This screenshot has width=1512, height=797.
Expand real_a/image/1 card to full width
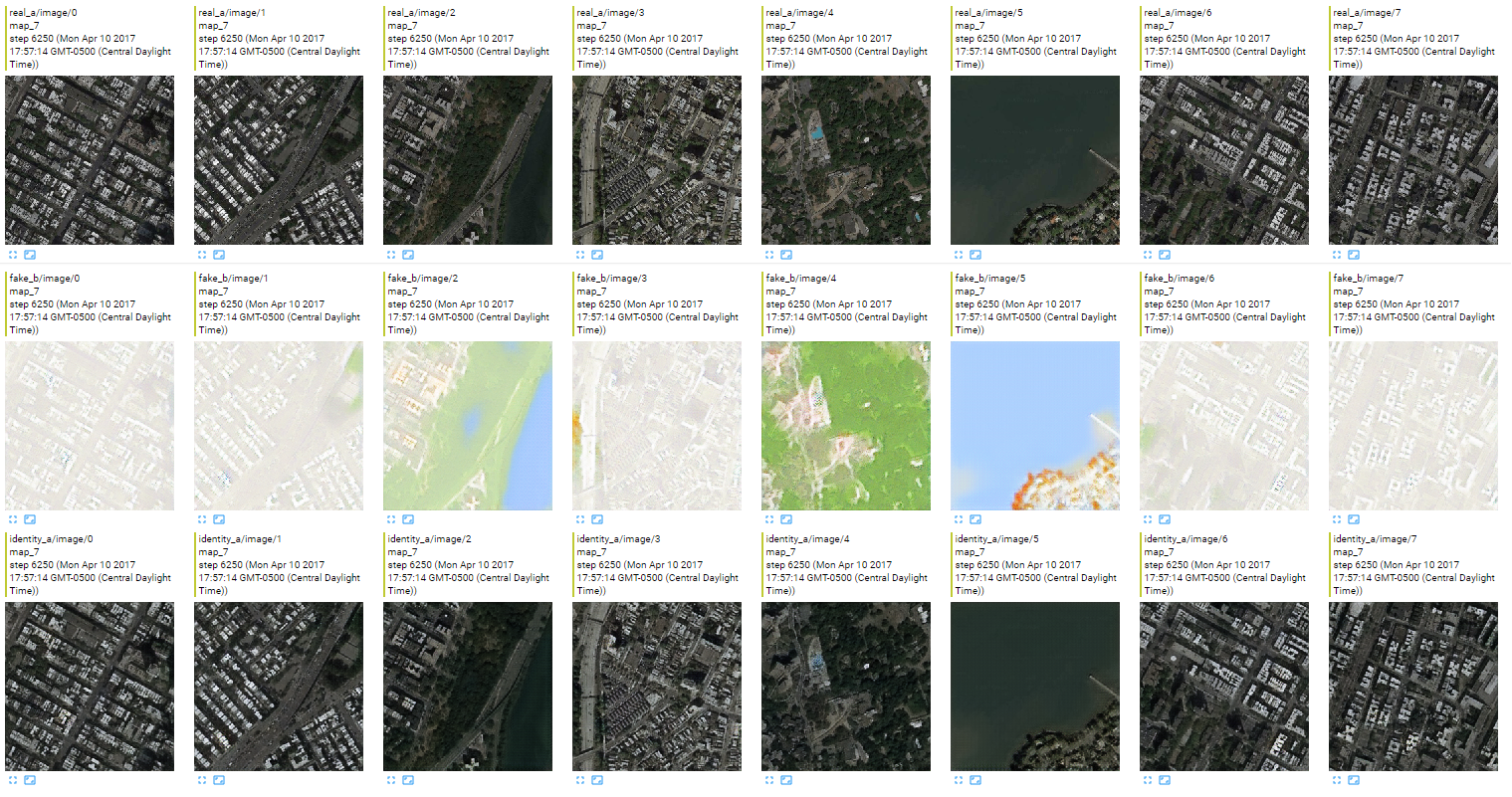[x=202, y=255]
